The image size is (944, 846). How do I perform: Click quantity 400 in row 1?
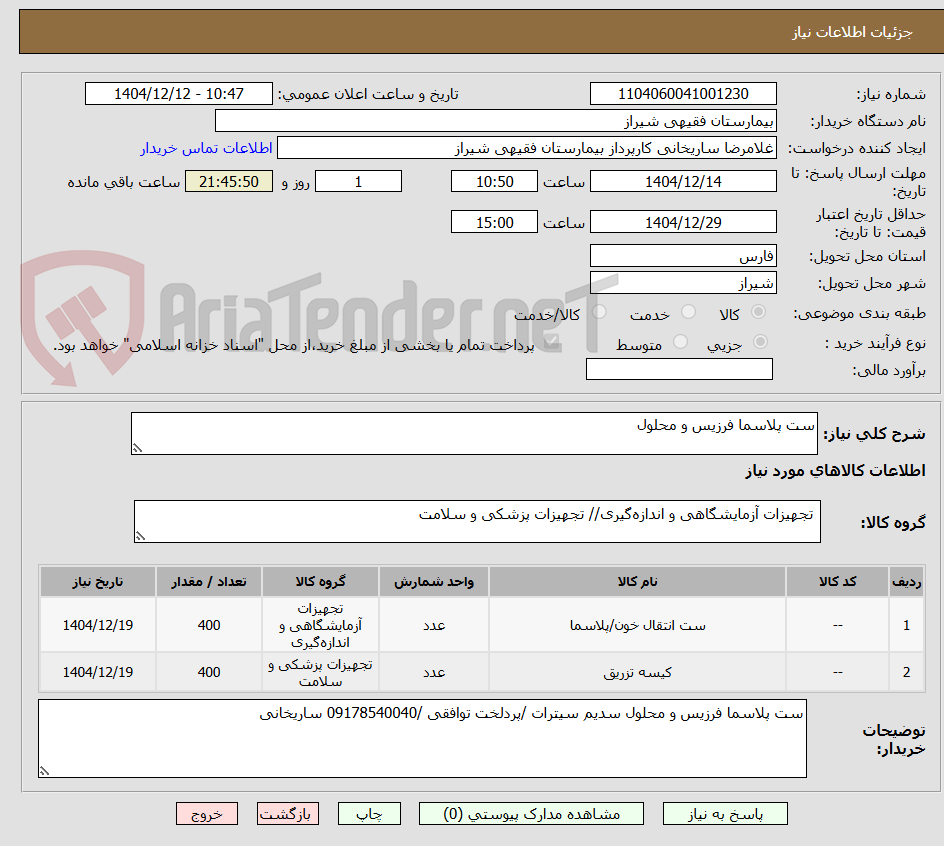[209, 626]
